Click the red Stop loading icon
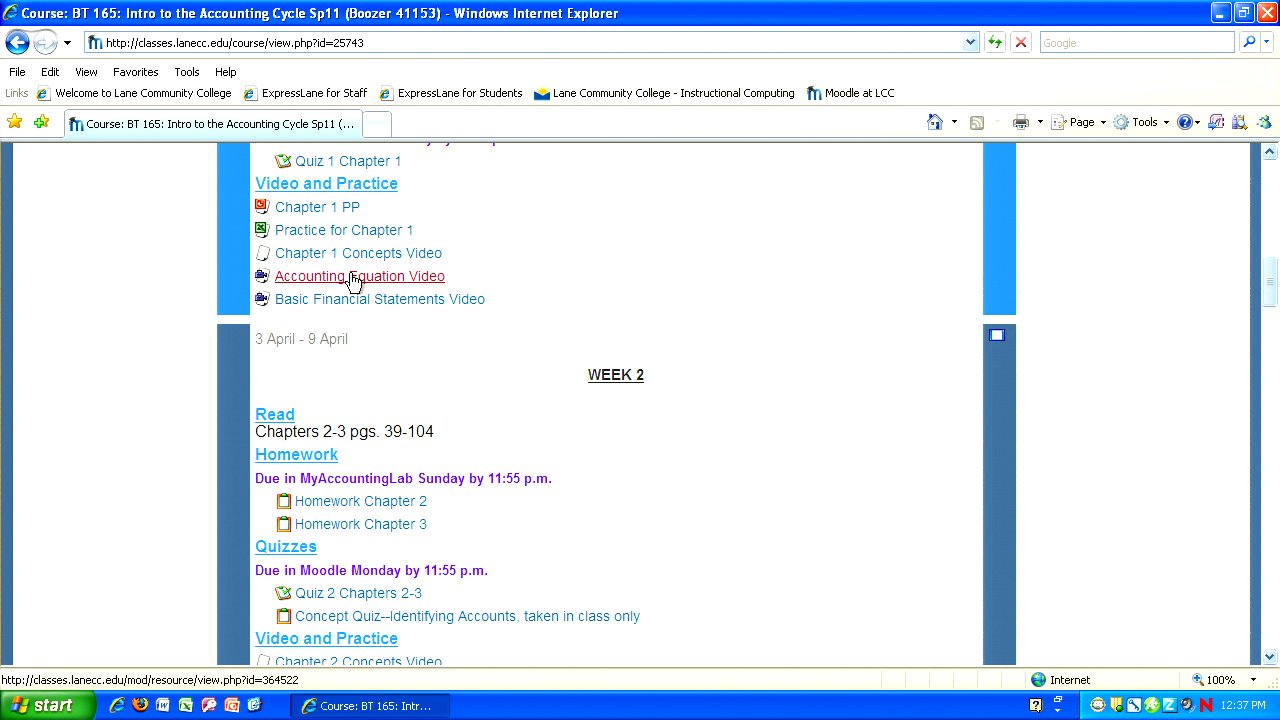Image resolution: width=1280 pixels, height=720 pixels. pyautogui.click(x=1020, y=43)
